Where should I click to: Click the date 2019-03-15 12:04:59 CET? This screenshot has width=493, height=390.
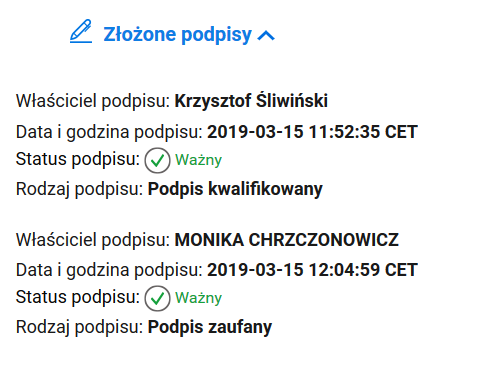click(x=312, y=270)
